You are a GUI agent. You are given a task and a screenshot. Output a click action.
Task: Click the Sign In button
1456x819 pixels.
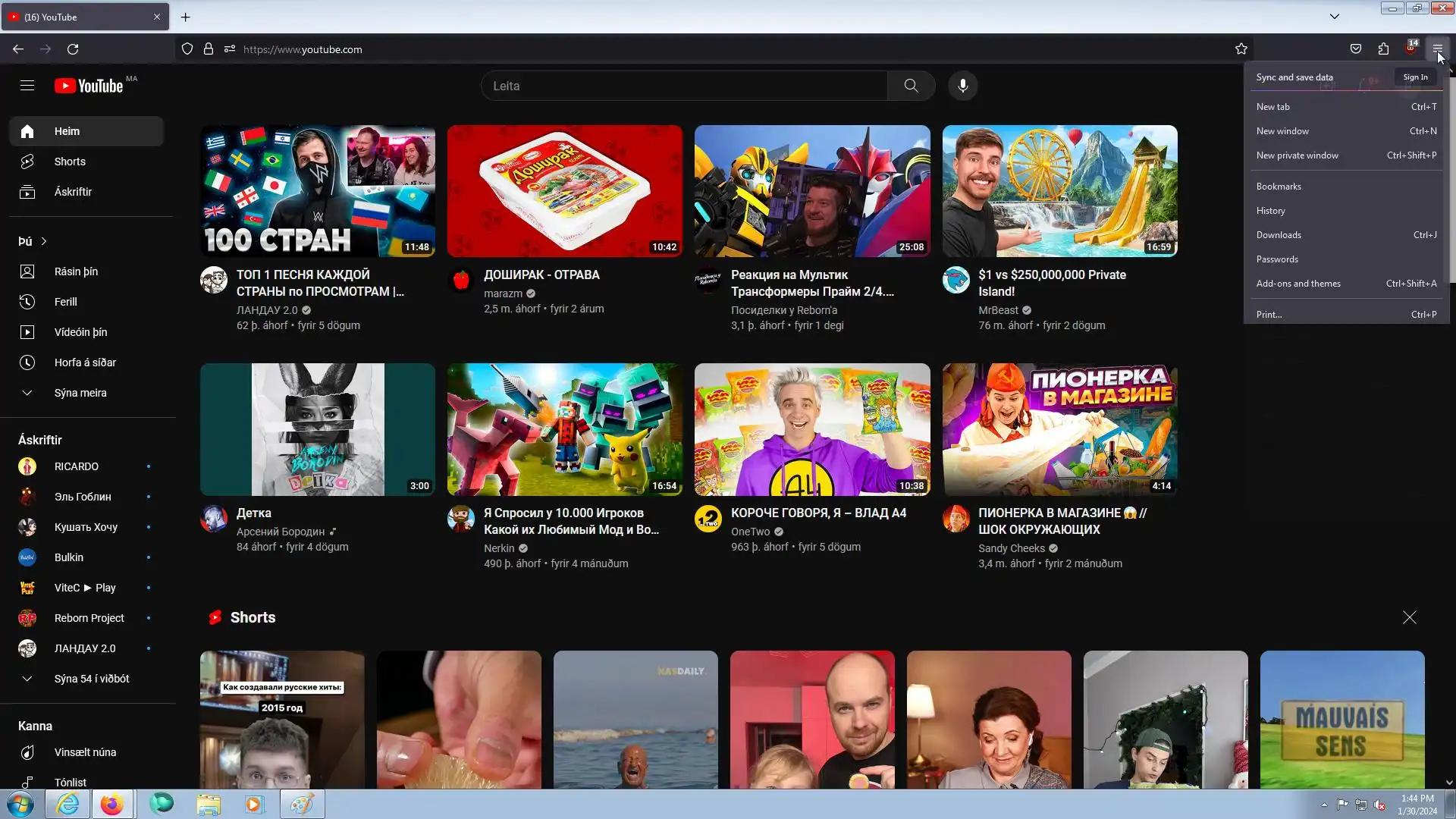(x=1415, y=77)
